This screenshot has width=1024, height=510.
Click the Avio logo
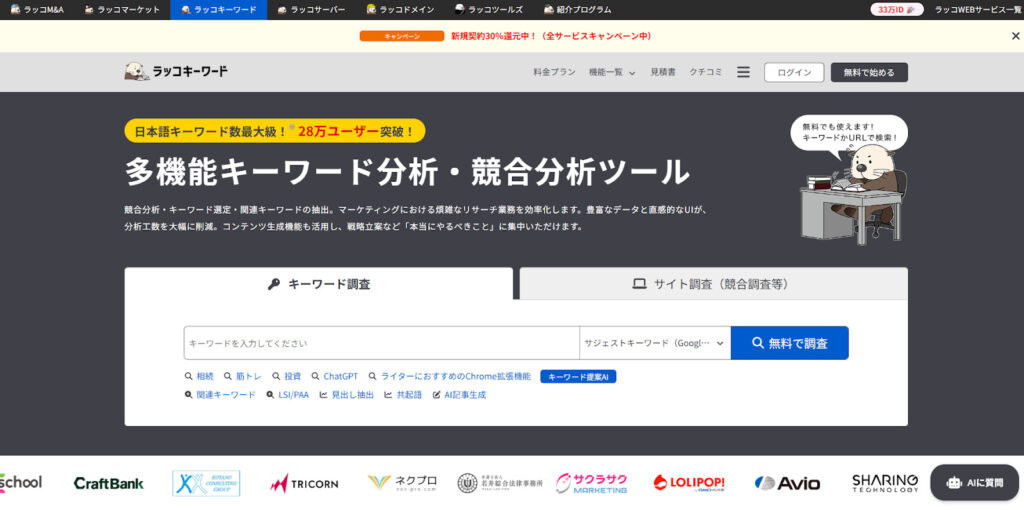coord(787,483)
